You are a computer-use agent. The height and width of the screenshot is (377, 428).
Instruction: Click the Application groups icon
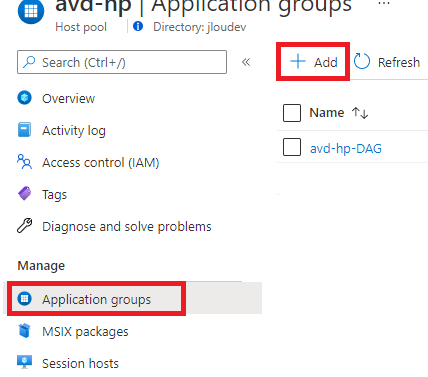(x=24, y=299)
